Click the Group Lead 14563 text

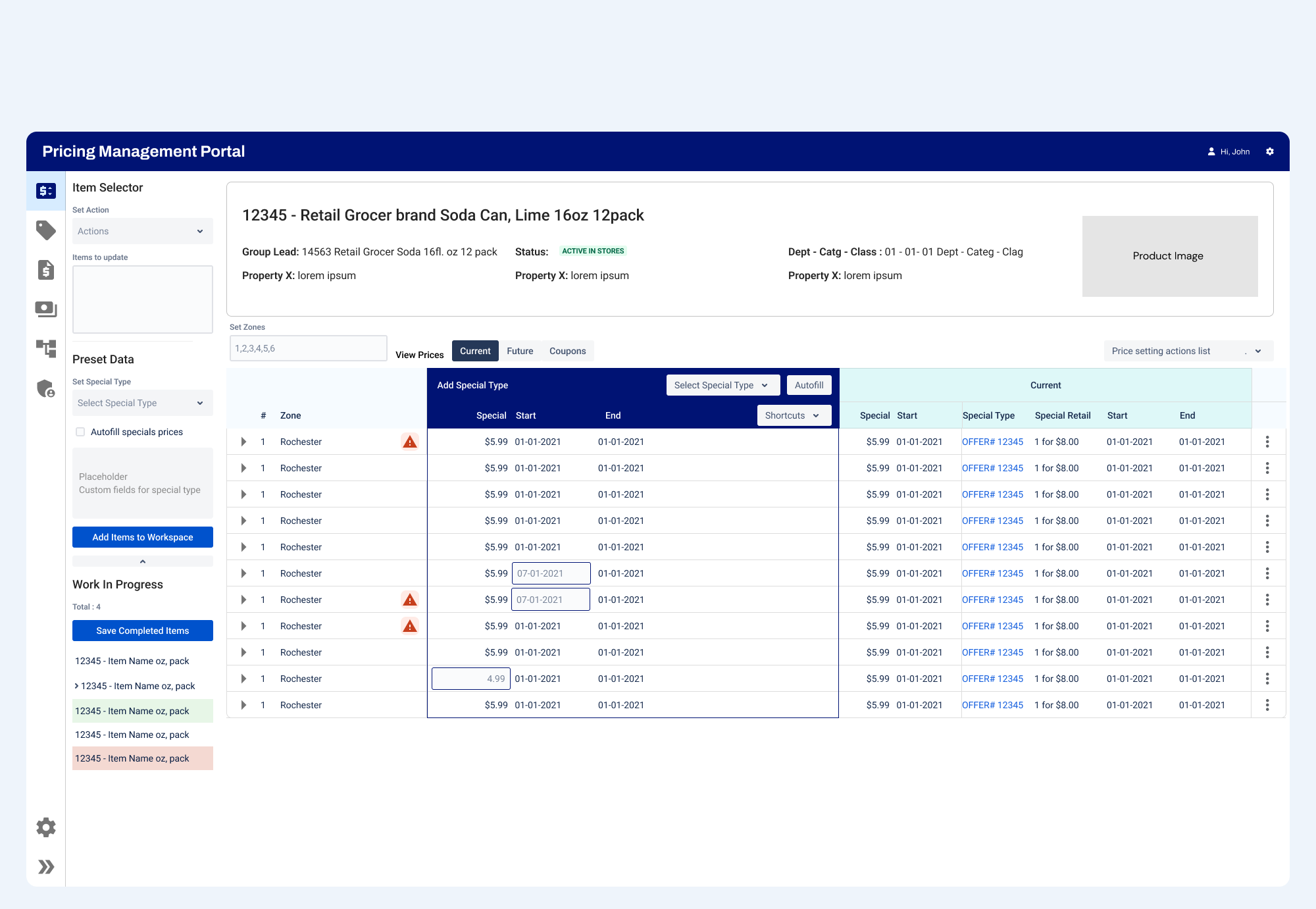coord(369,251)
